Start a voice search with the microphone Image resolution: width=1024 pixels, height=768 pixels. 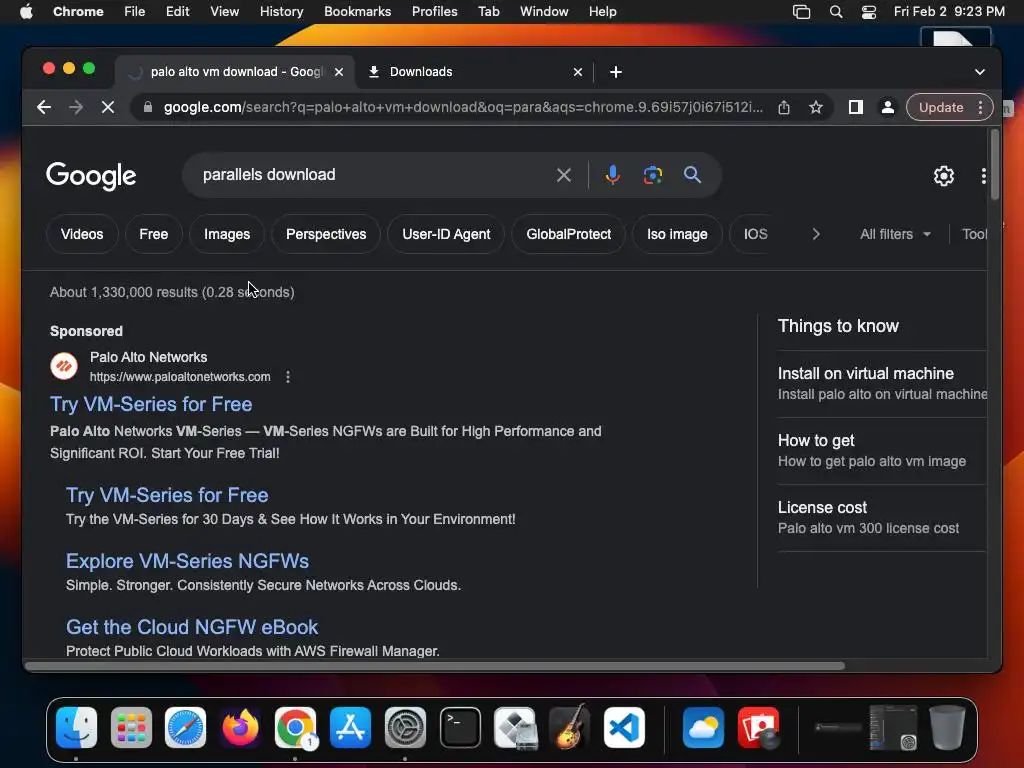tap(613, 175)
